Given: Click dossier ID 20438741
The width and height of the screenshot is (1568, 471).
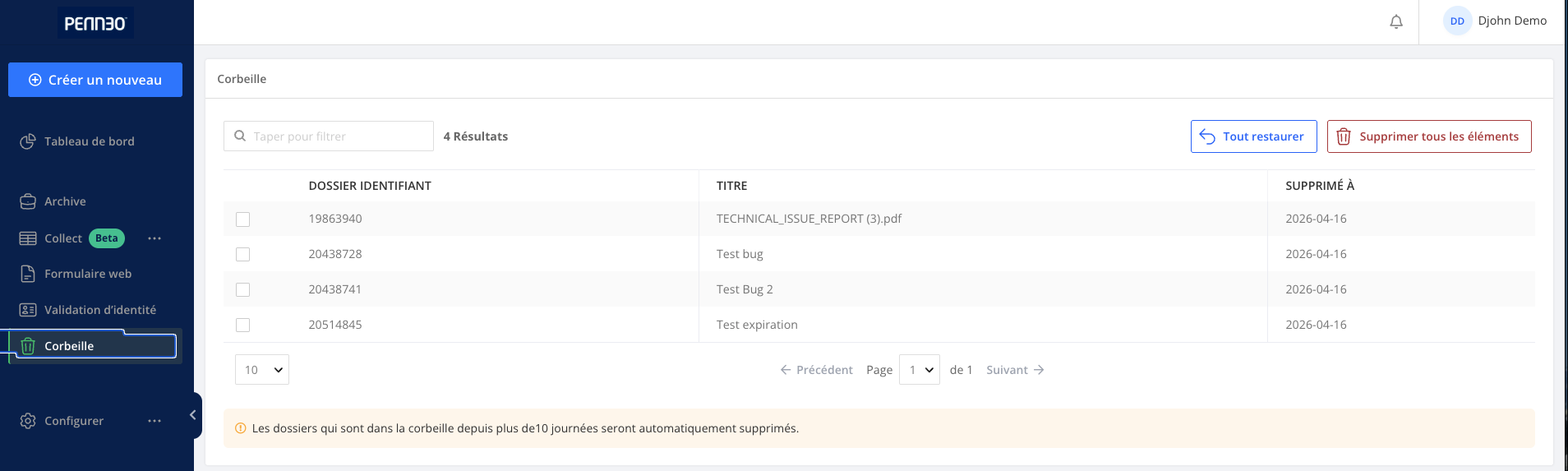Looking at the screenshot, I should [x=335, y=289].
